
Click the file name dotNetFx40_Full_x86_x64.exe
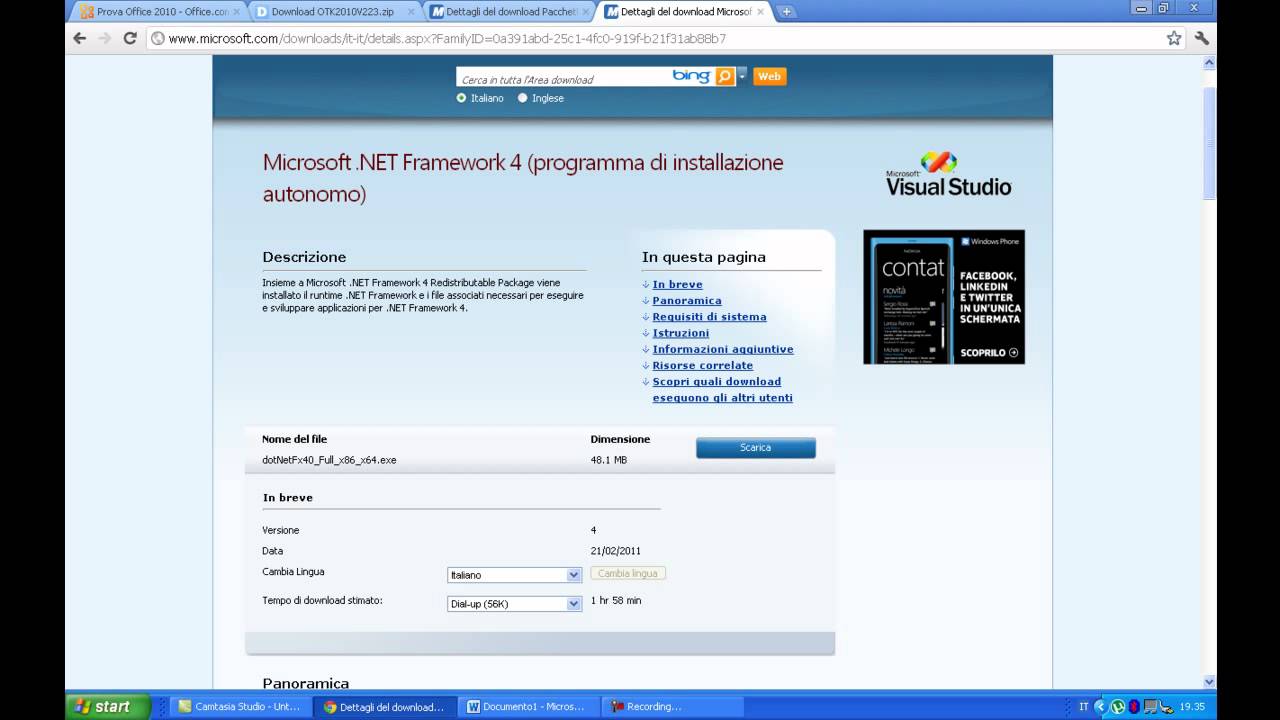click(329, 460)
